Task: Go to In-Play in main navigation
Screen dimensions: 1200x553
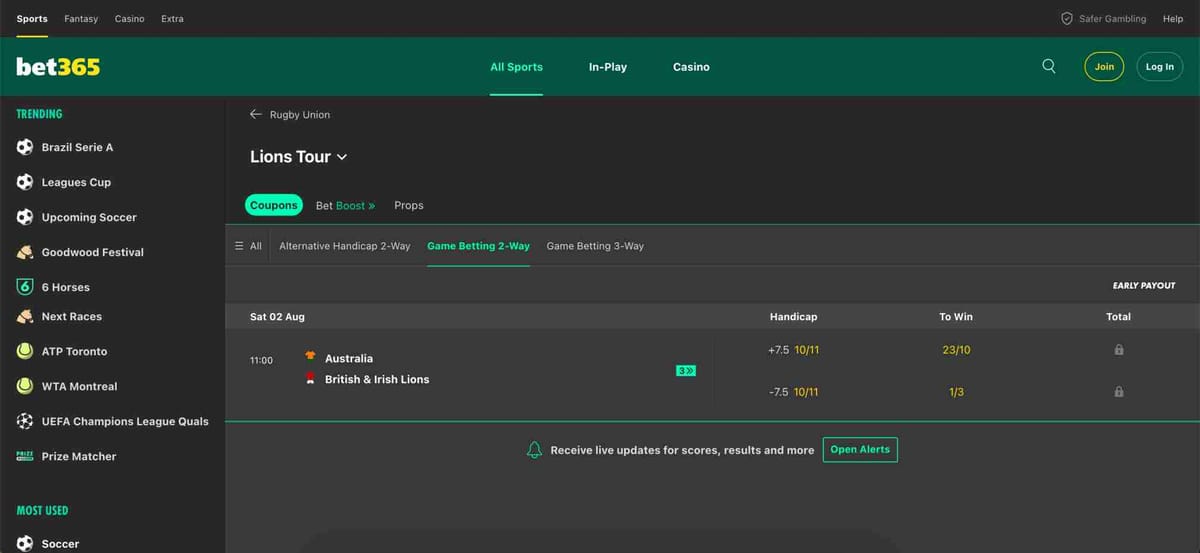Action: coord(608,67)
